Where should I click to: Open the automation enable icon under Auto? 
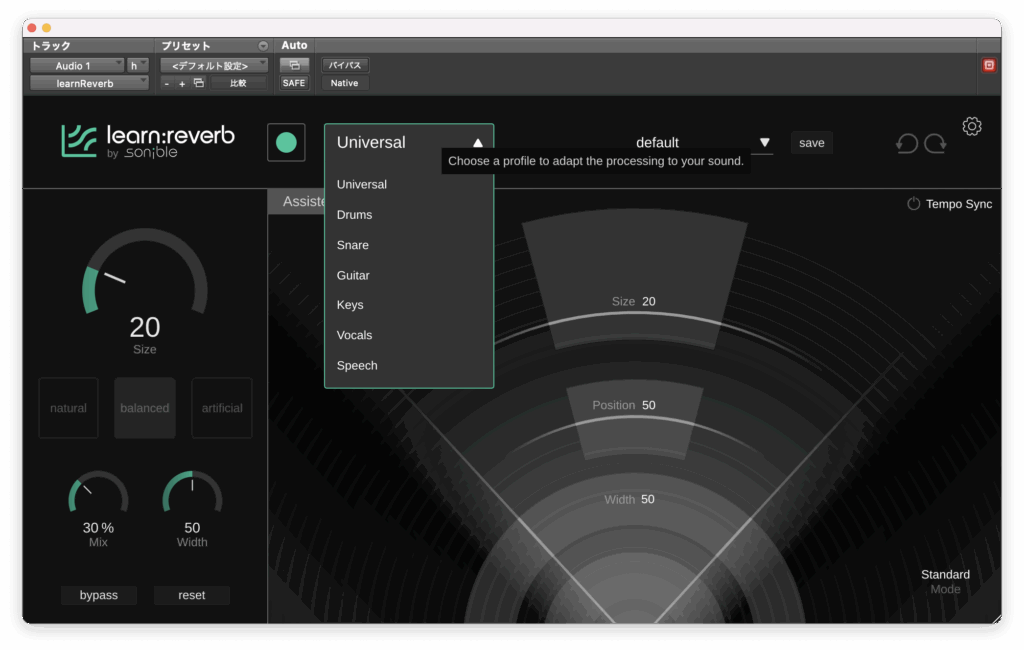294,65
